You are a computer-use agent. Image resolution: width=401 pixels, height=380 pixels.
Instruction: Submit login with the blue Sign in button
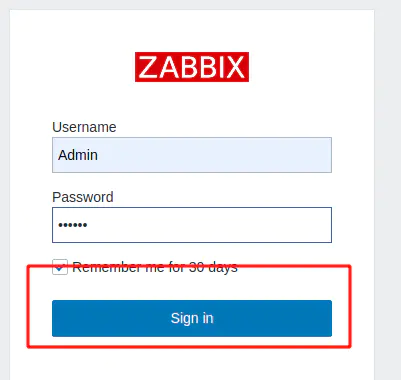pyautogui.click(x=192, y=318)
